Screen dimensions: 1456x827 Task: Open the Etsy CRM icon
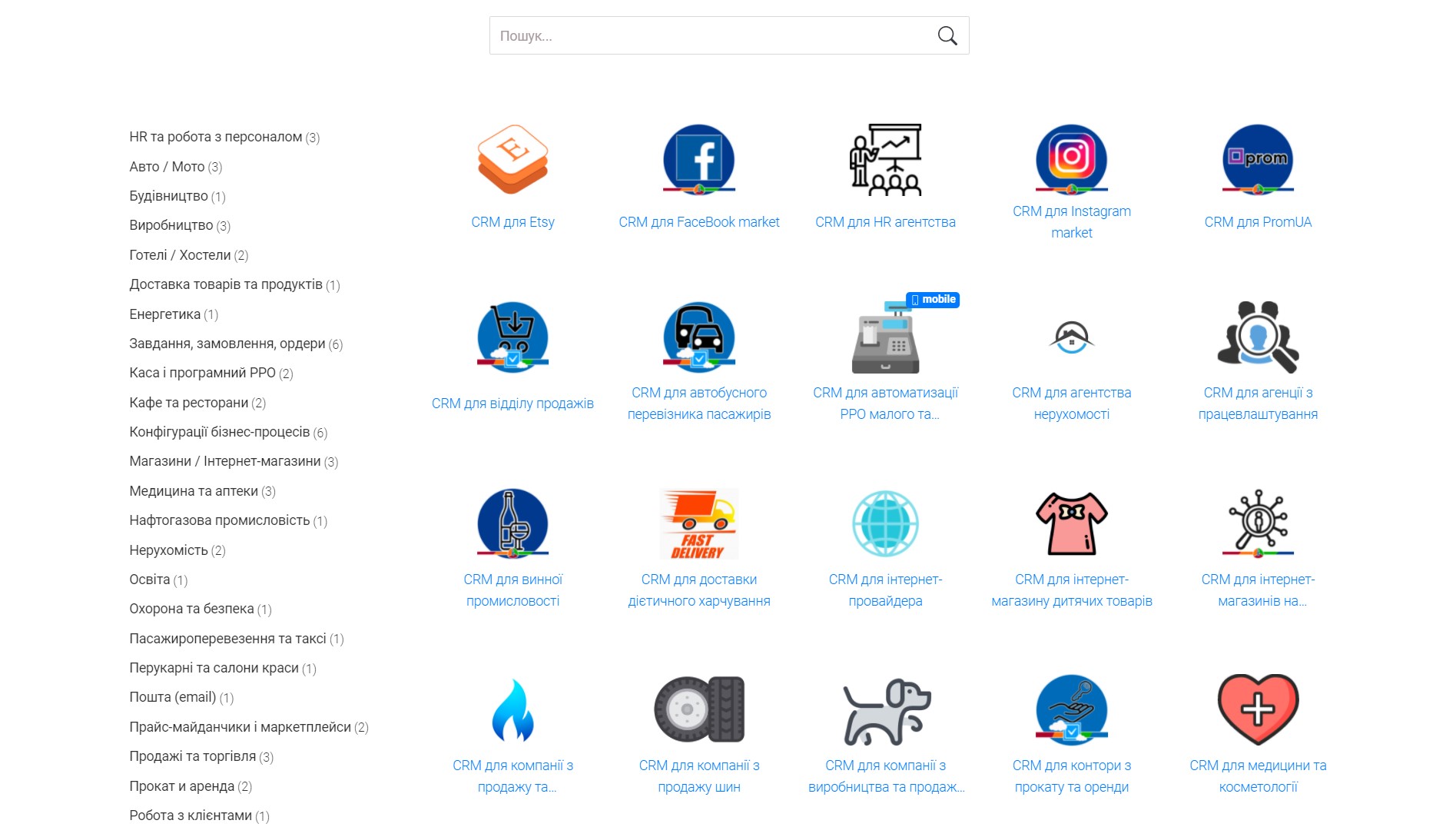pos(512,160)
